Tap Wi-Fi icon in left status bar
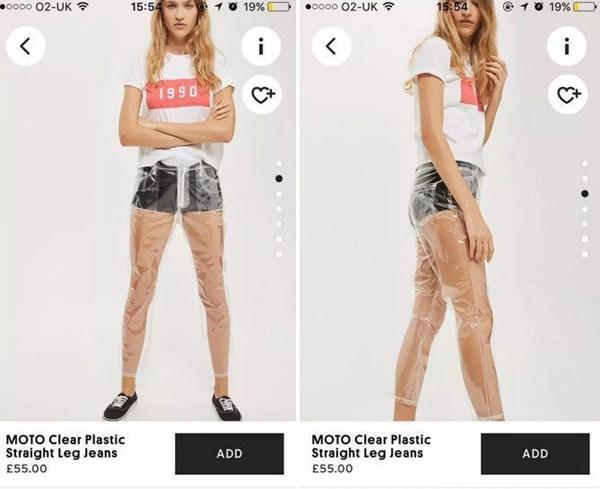The width and height of the screenshot is (600, 489). [x=83, y=6]
